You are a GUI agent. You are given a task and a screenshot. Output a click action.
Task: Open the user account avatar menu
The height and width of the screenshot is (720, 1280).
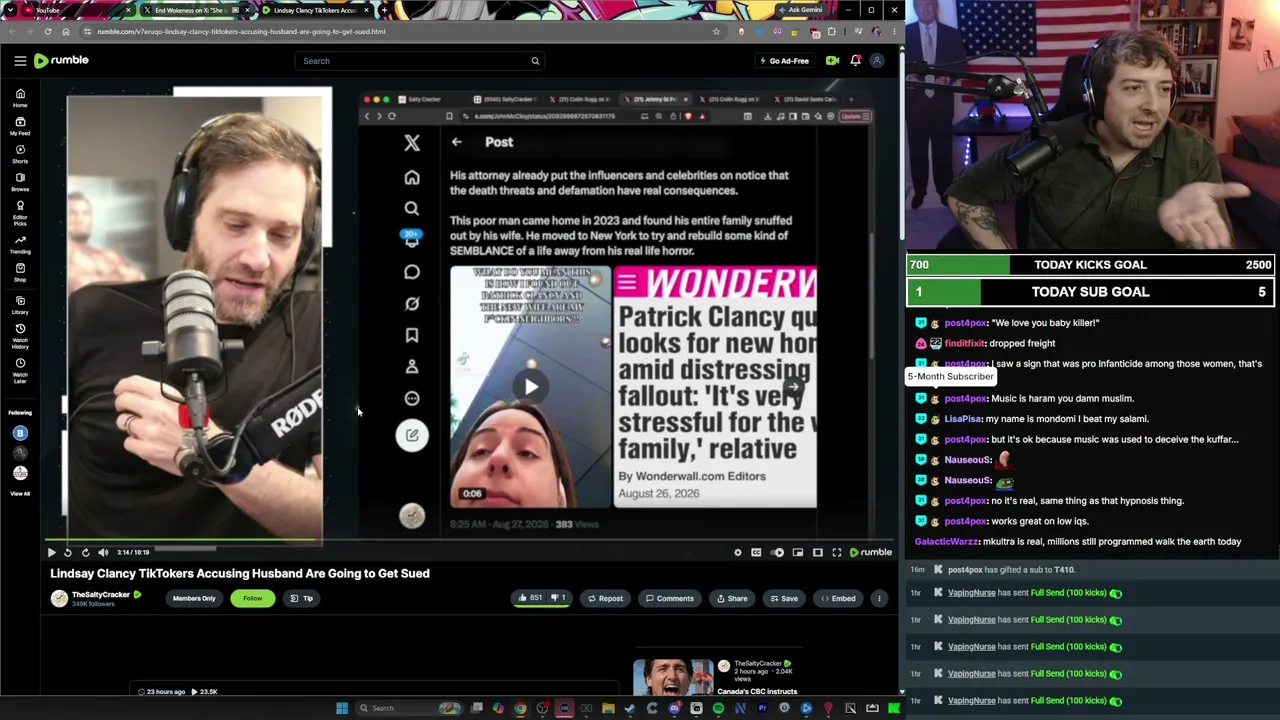coord(877,61)
